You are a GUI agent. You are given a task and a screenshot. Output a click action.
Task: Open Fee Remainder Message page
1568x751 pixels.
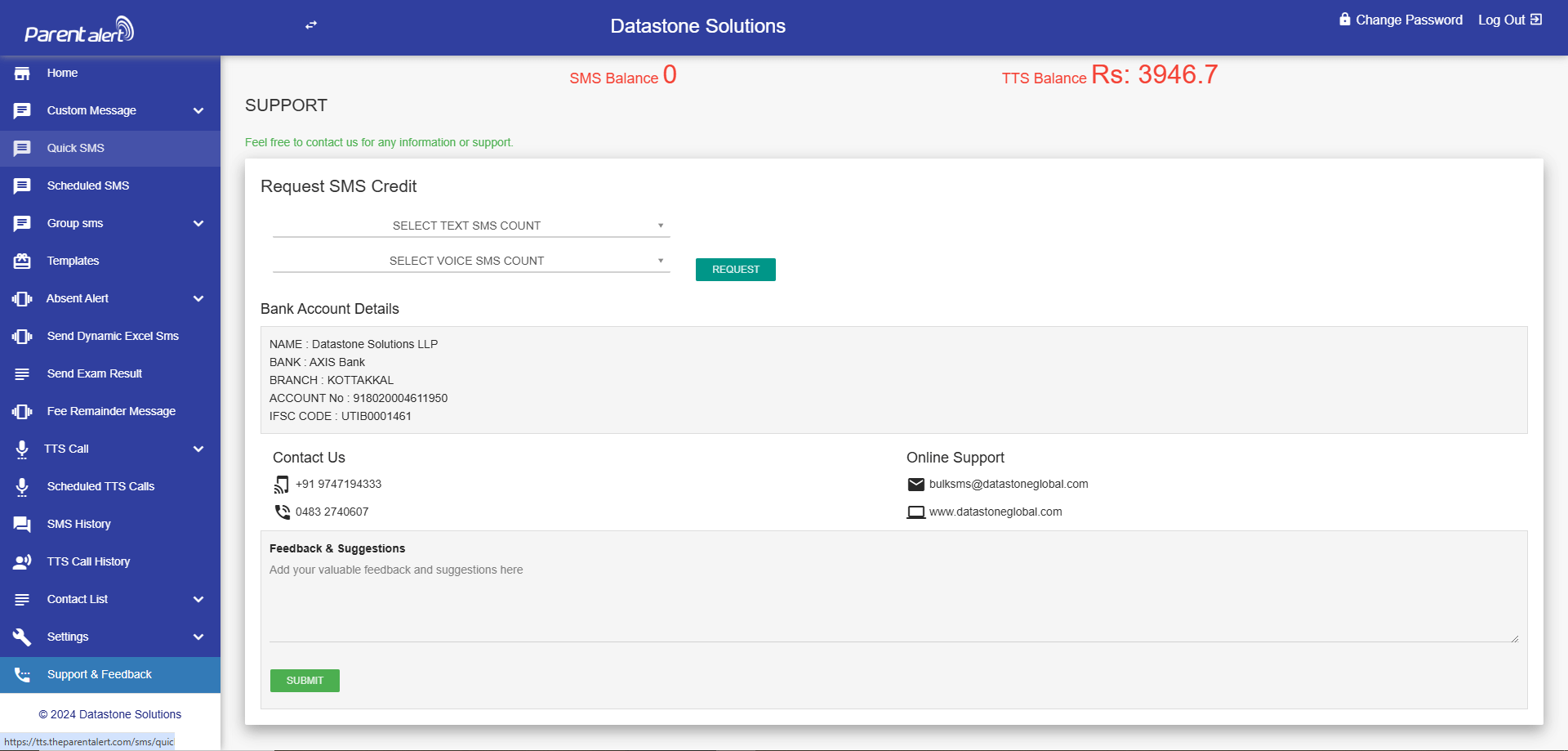tap(111, 412)
